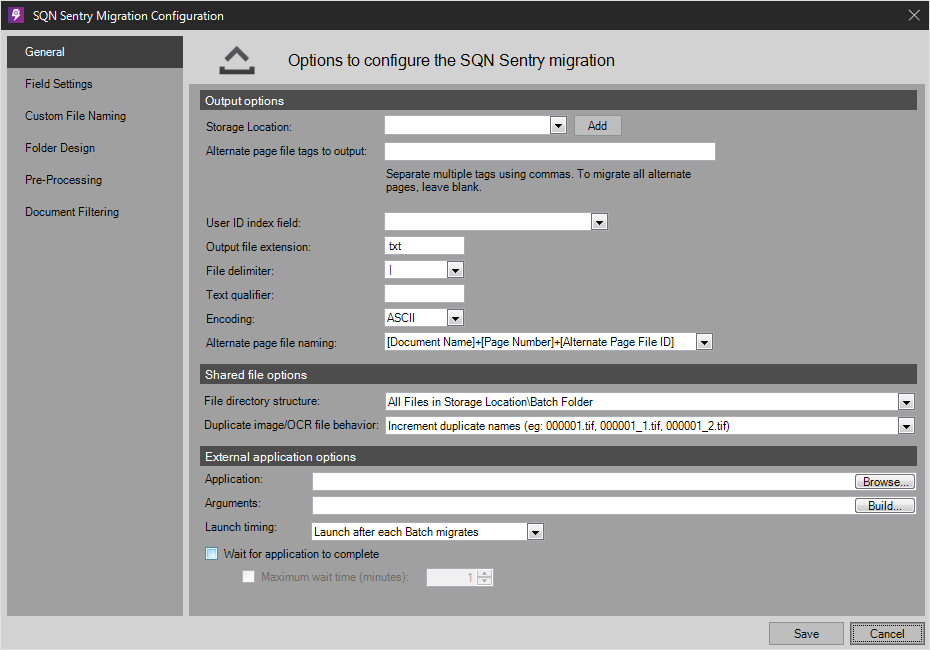
Task: Click the SQN Sentry app icon in title bar
Action: (15, 15)
